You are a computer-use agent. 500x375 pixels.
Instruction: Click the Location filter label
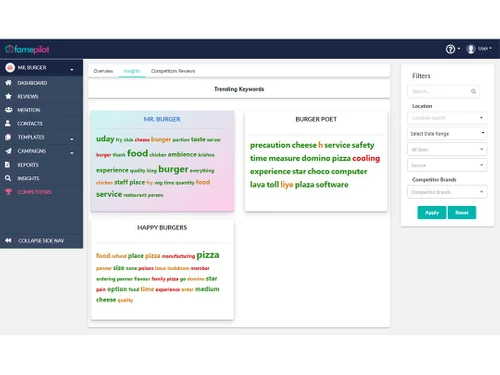pos(422,106)
